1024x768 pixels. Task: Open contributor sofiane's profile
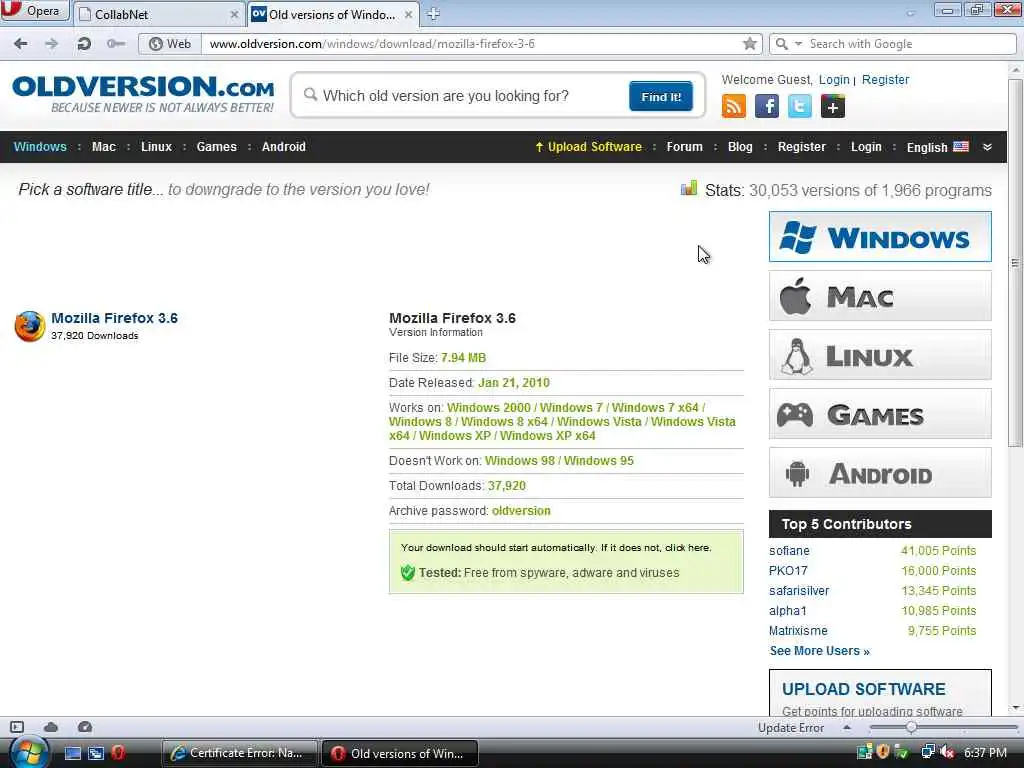789,551
